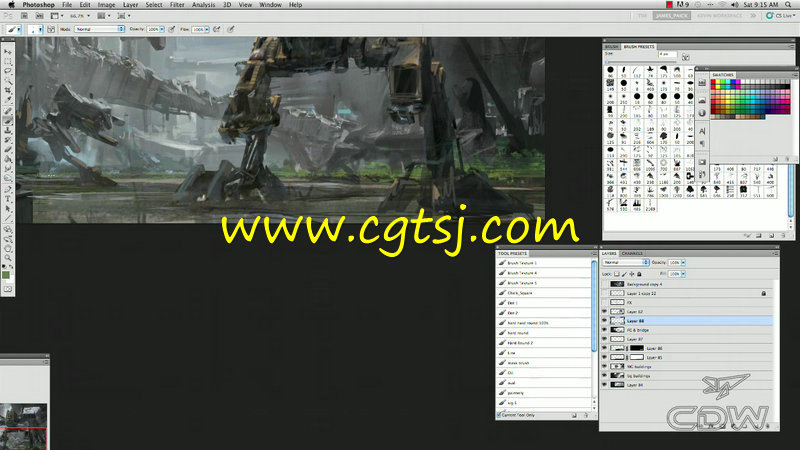This screenshot has height=450, width=800.
Task: Open the Apple menu
Action: click(x=11, y=5)
